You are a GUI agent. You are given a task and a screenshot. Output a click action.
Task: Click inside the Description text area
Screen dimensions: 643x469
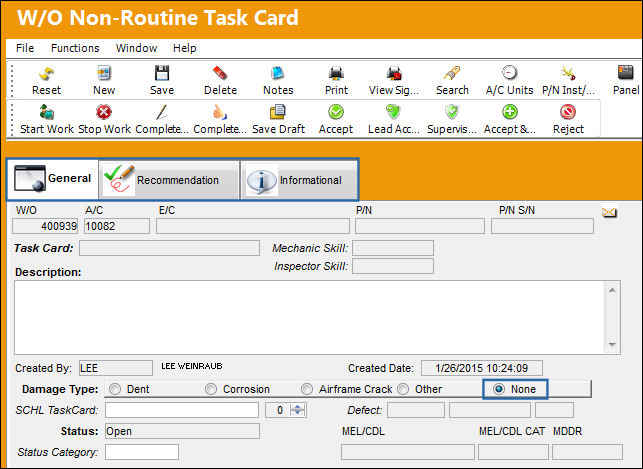[x=310, y=317]
